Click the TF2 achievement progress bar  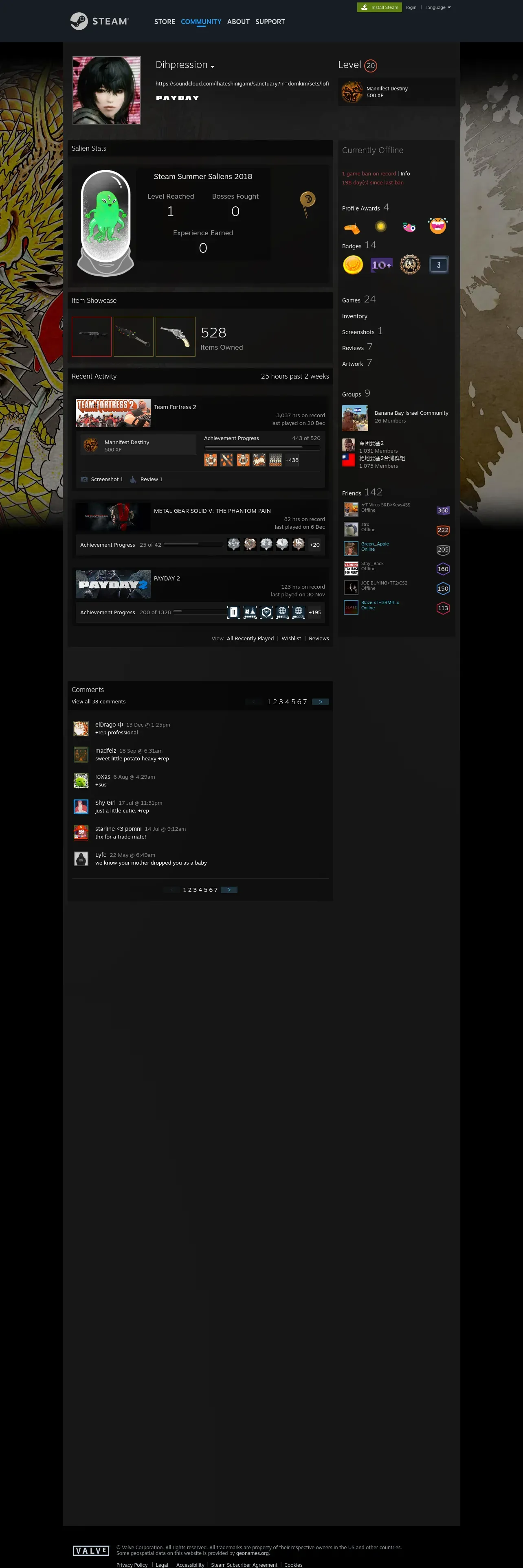(262, 447)
